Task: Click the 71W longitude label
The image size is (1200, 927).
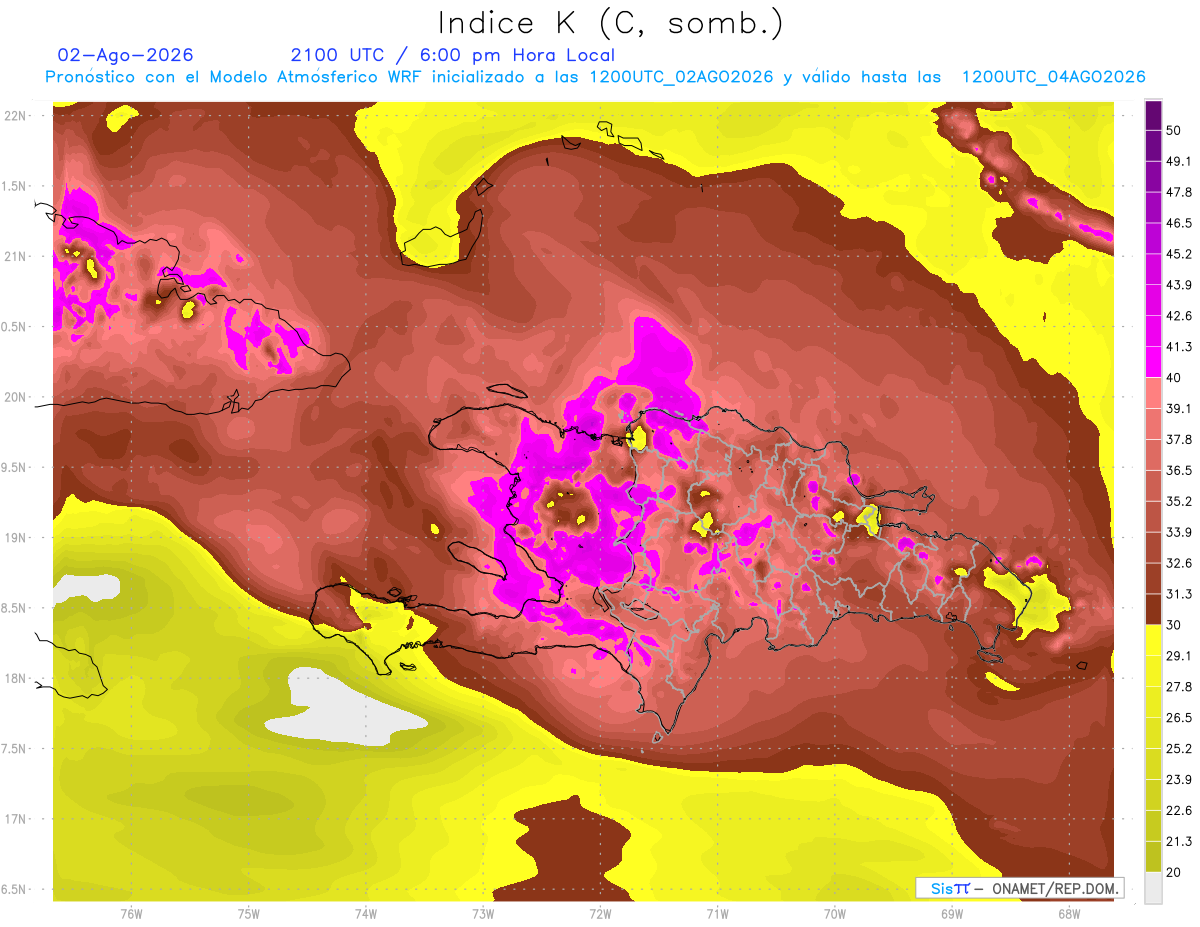Action: (x=717, y=913)
